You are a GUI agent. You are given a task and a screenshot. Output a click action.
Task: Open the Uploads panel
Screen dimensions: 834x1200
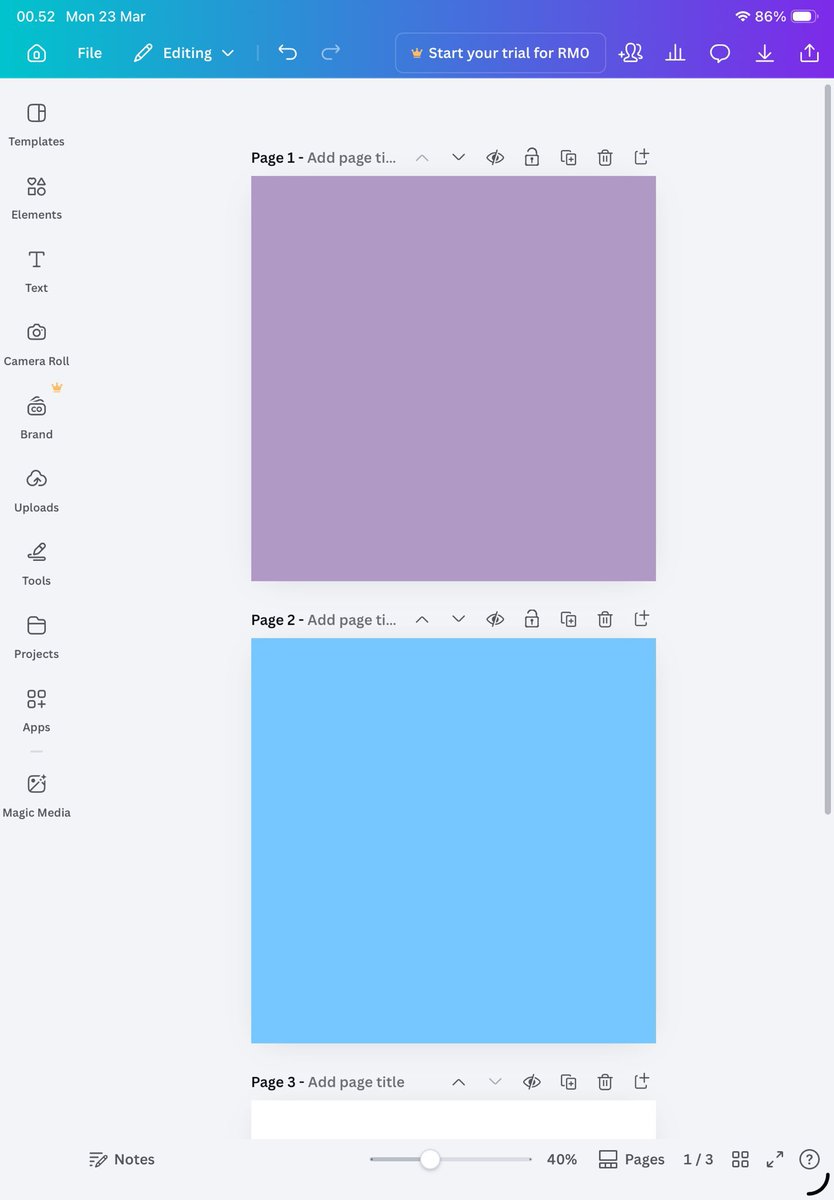pyautogui.click(x=37, y=490)
